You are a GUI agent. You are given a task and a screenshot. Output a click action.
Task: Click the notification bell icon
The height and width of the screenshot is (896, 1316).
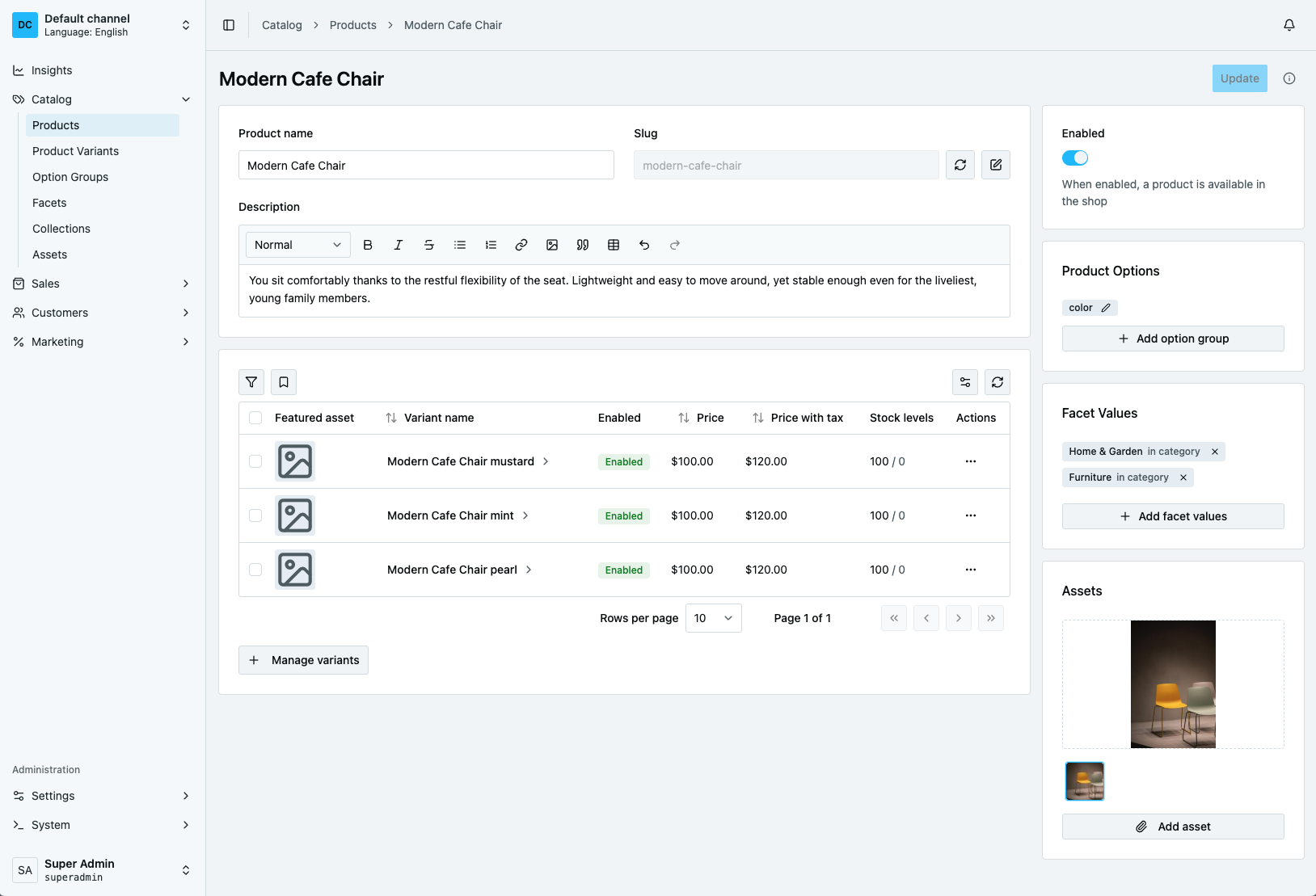pos(1289,25)
